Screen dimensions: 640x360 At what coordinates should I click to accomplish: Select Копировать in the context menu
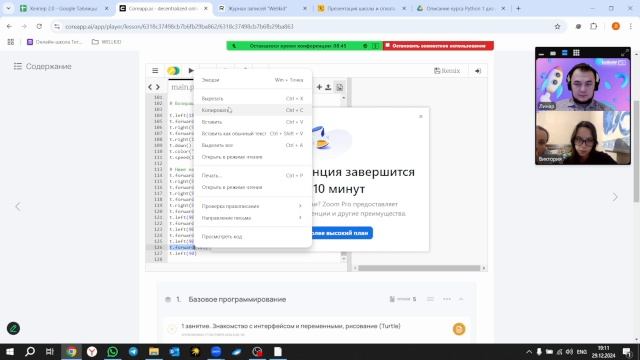click(253, 110)
